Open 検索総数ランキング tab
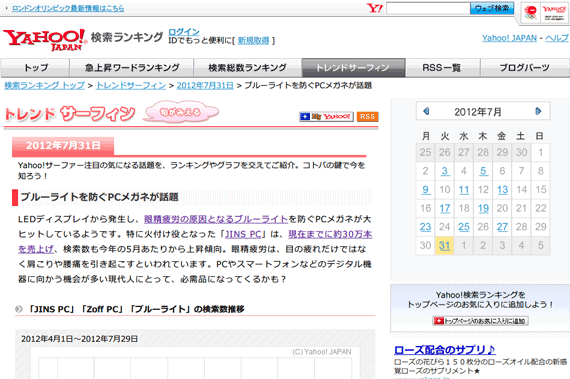Screen dimensions: 570x379 pyautogui.click(x=248, y=68)
